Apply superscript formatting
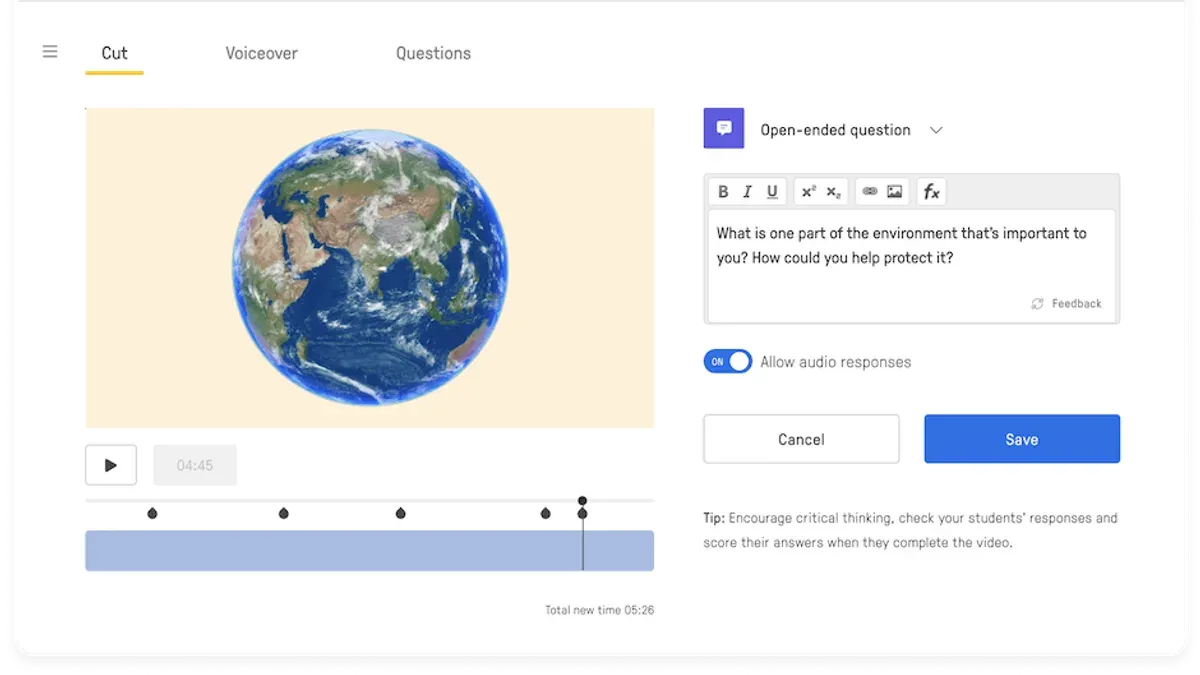1200x675 pixels. coord(809,192)
